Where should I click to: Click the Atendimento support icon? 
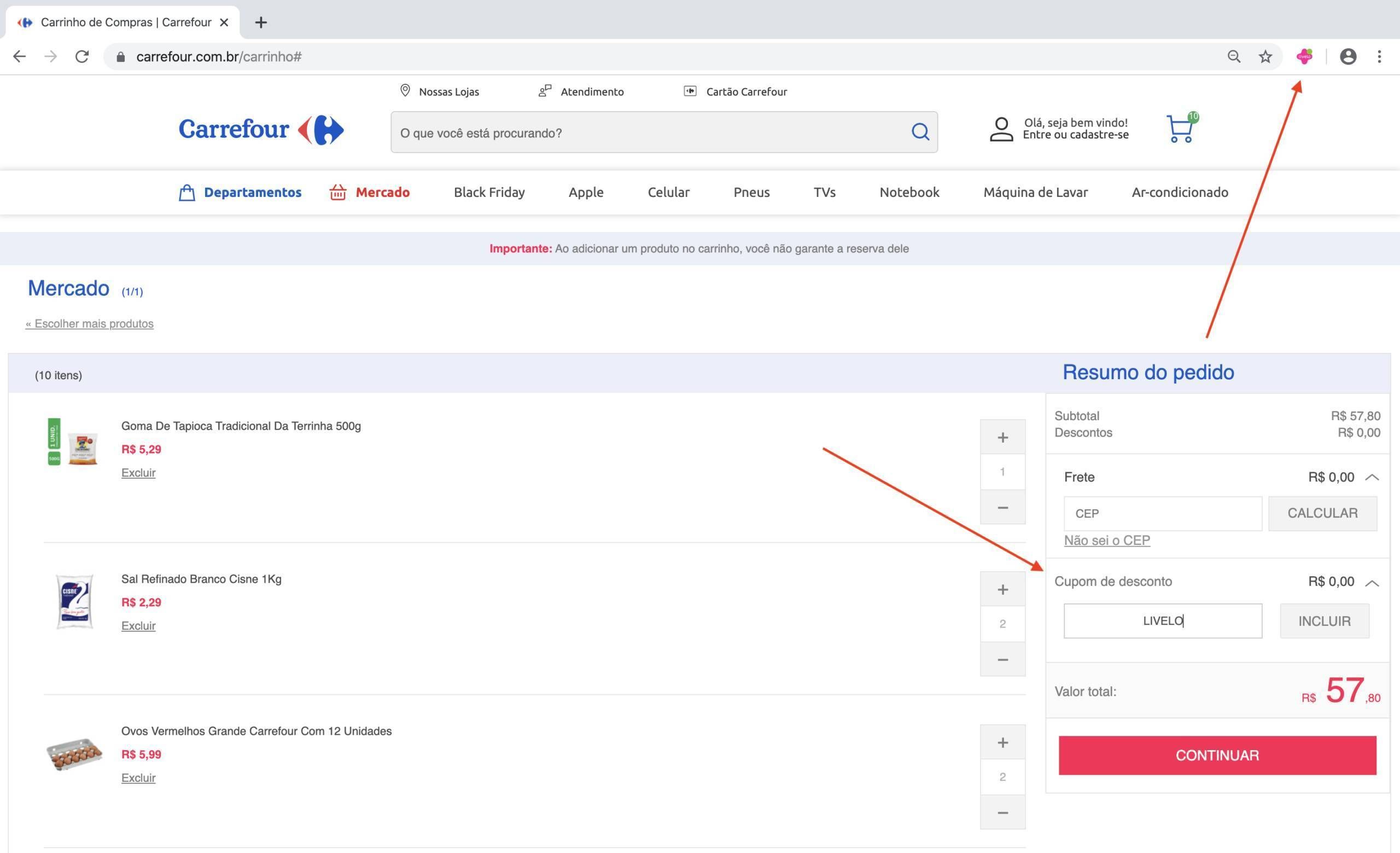(545, 91)
